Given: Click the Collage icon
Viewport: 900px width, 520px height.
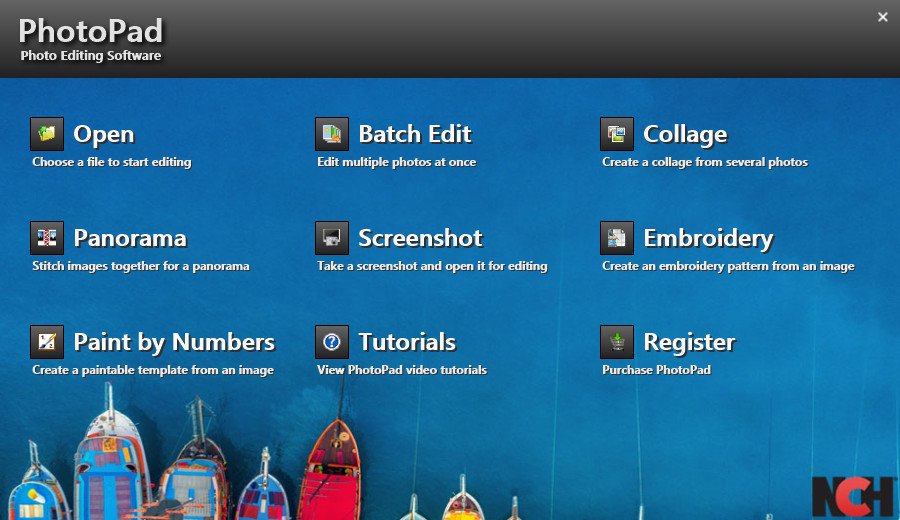Looking at the screenshot, I should click(x=617, y=134).
